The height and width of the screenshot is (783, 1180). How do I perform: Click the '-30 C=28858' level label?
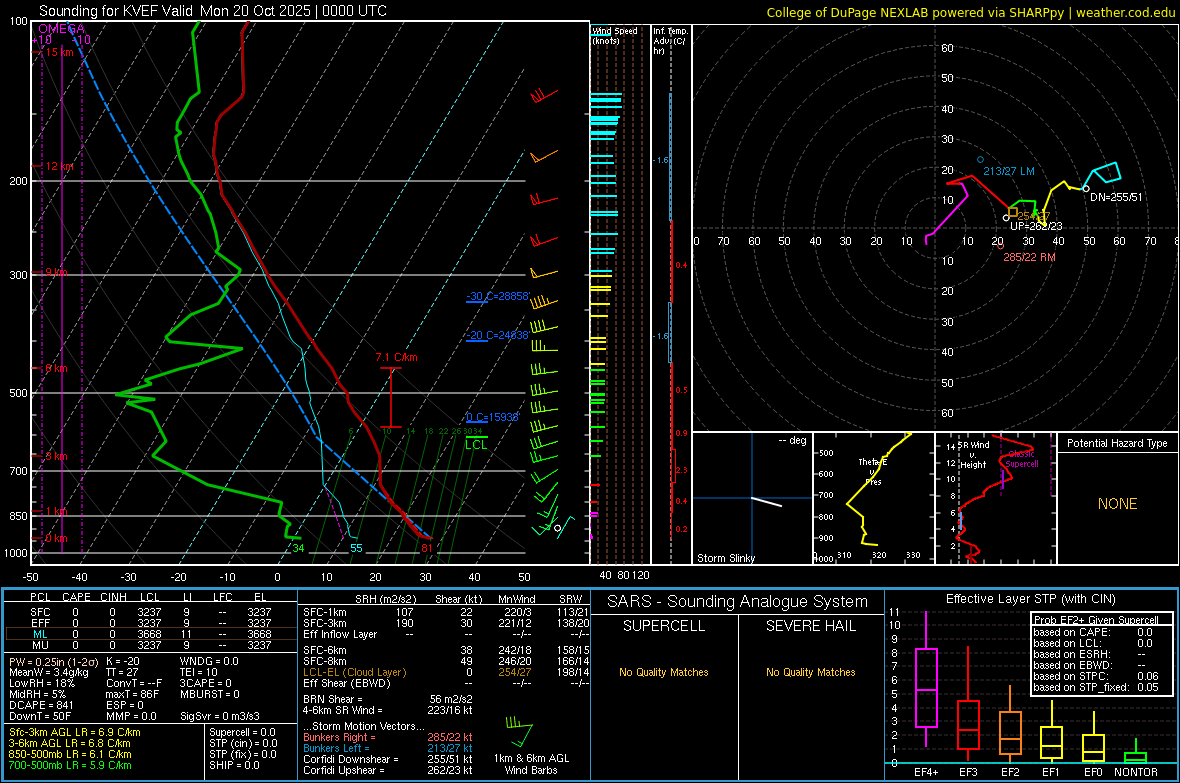pyautogui.click(x=498, y=296)
